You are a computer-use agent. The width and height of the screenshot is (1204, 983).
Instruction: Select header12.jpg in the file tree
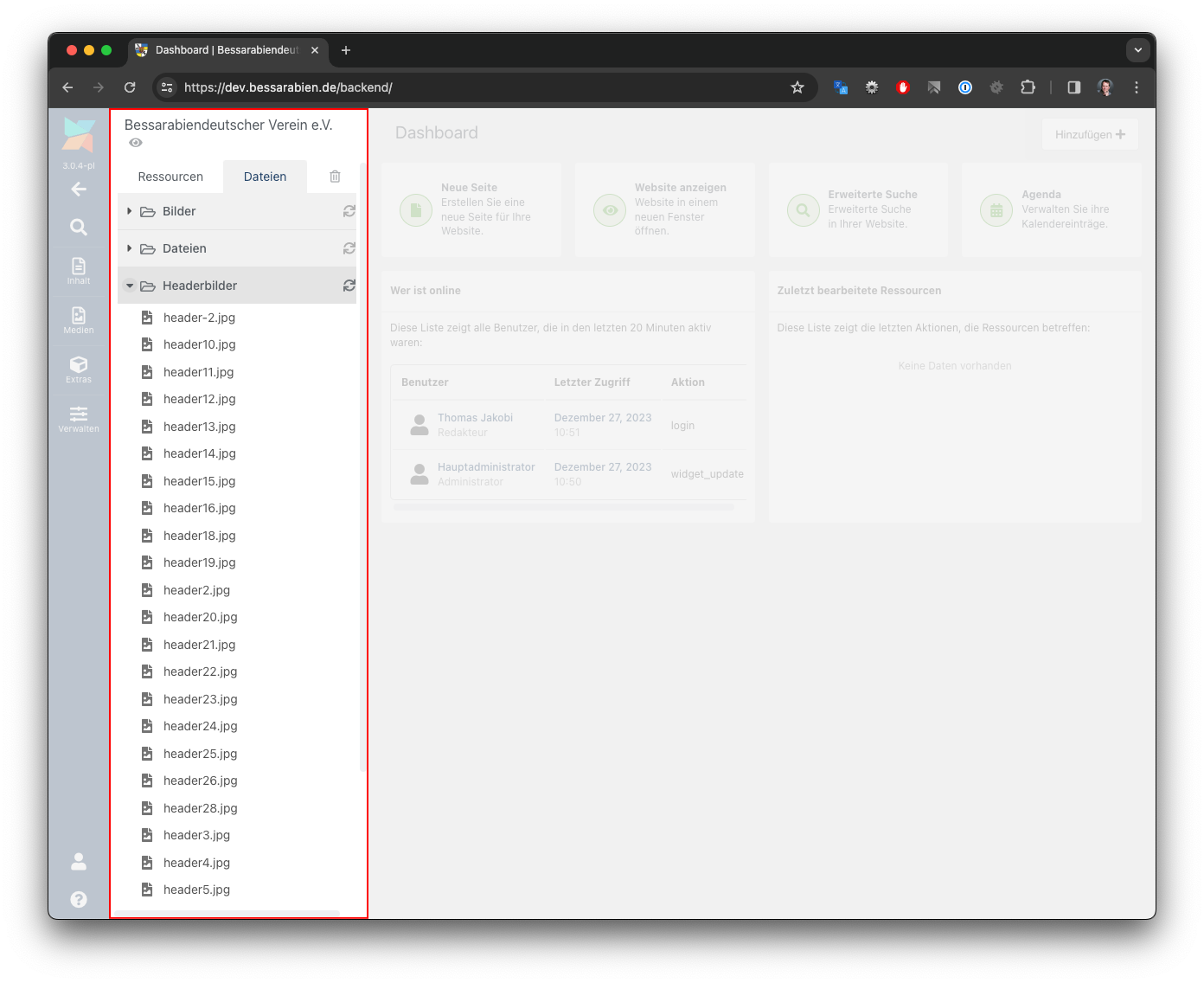pos(199,399)
